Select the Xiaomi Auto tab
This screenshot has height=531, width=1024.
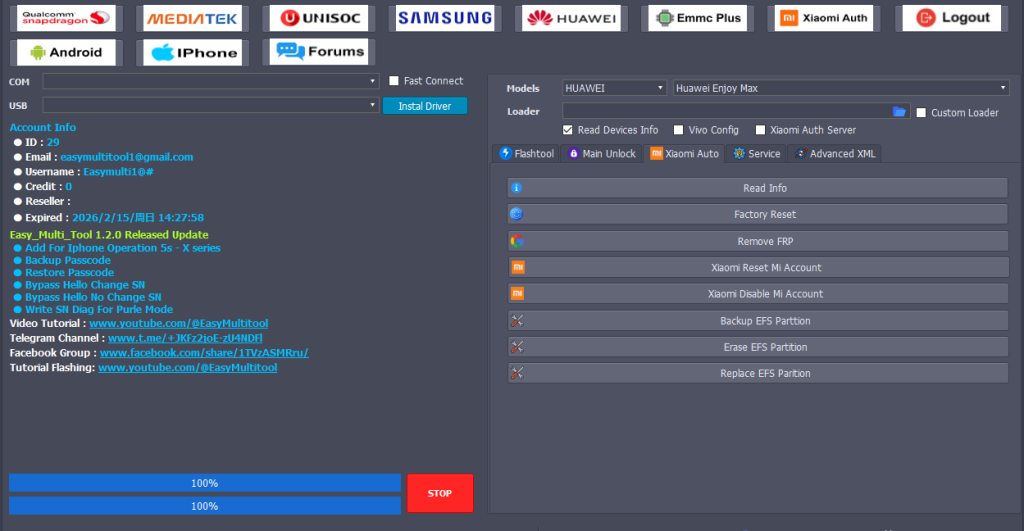pos(684,153)
